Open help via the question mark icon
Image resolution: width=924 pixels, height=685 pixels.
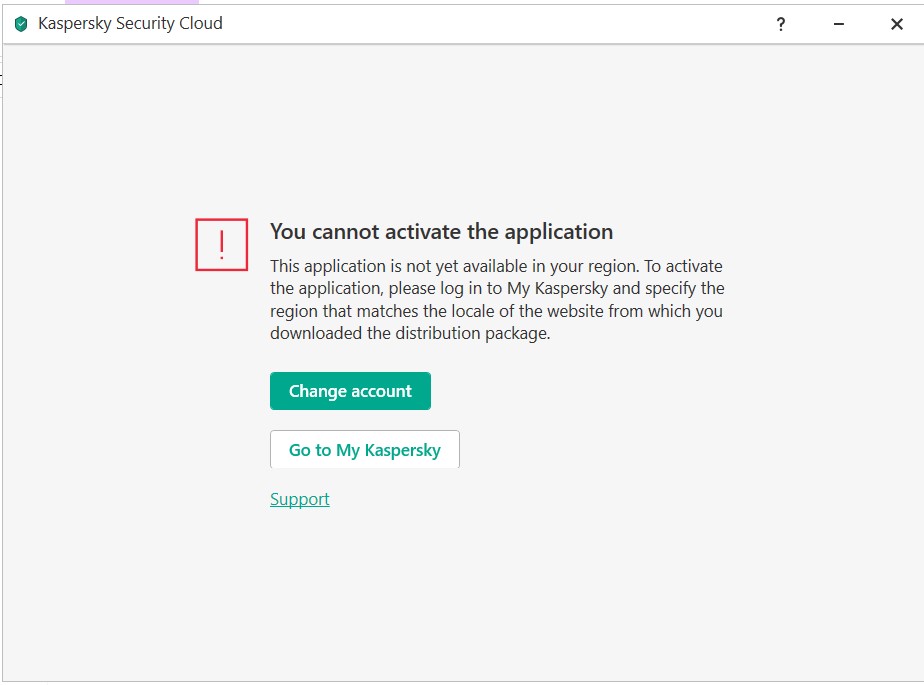pos(781,24)
